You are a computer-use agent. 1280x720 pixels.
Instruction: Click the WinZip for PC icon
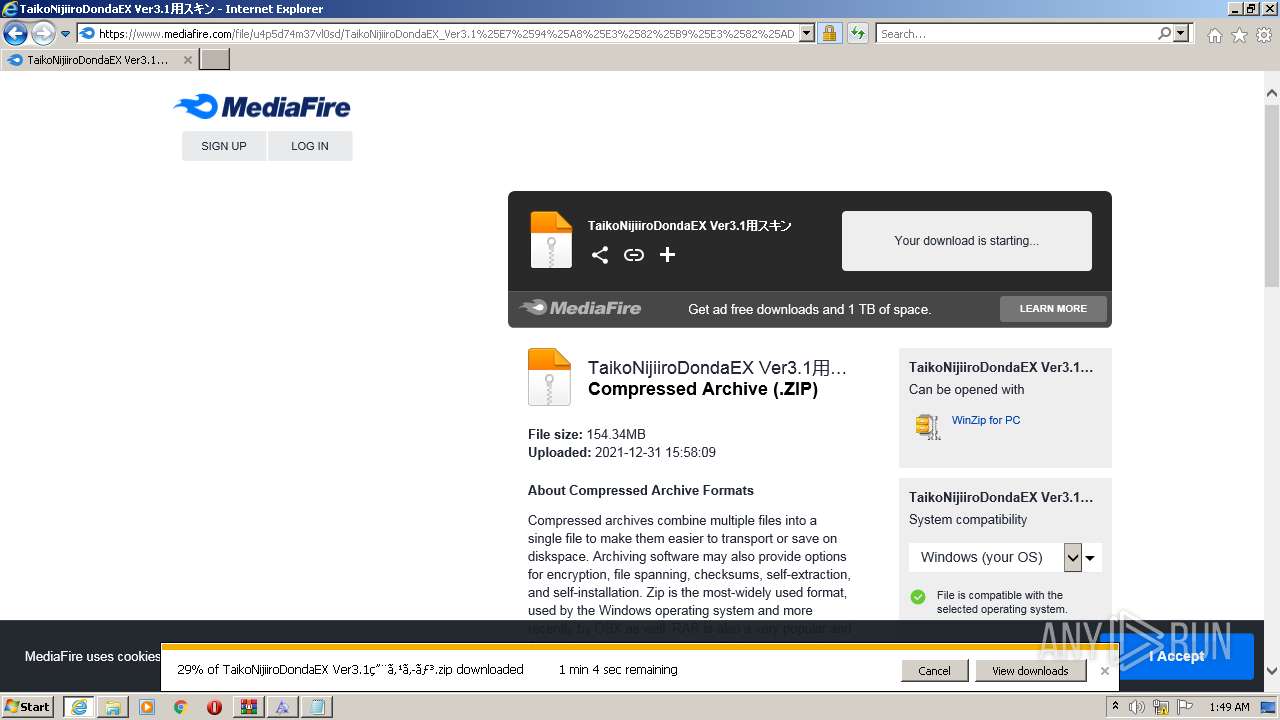(928, 426)
